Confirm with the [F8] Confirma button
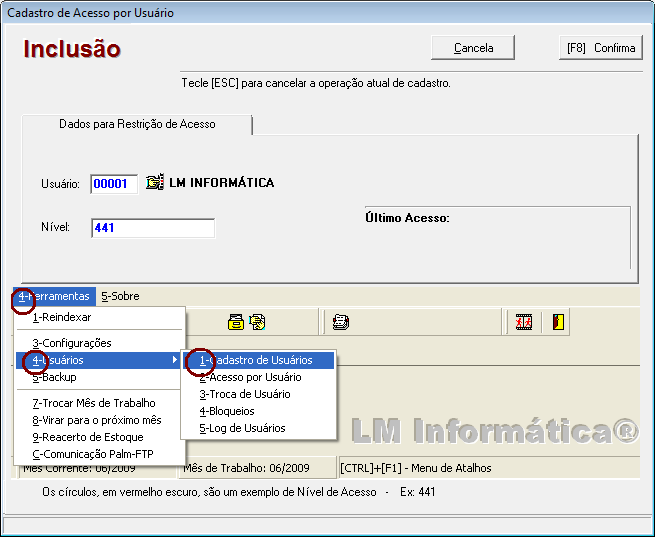 (600, 48)
